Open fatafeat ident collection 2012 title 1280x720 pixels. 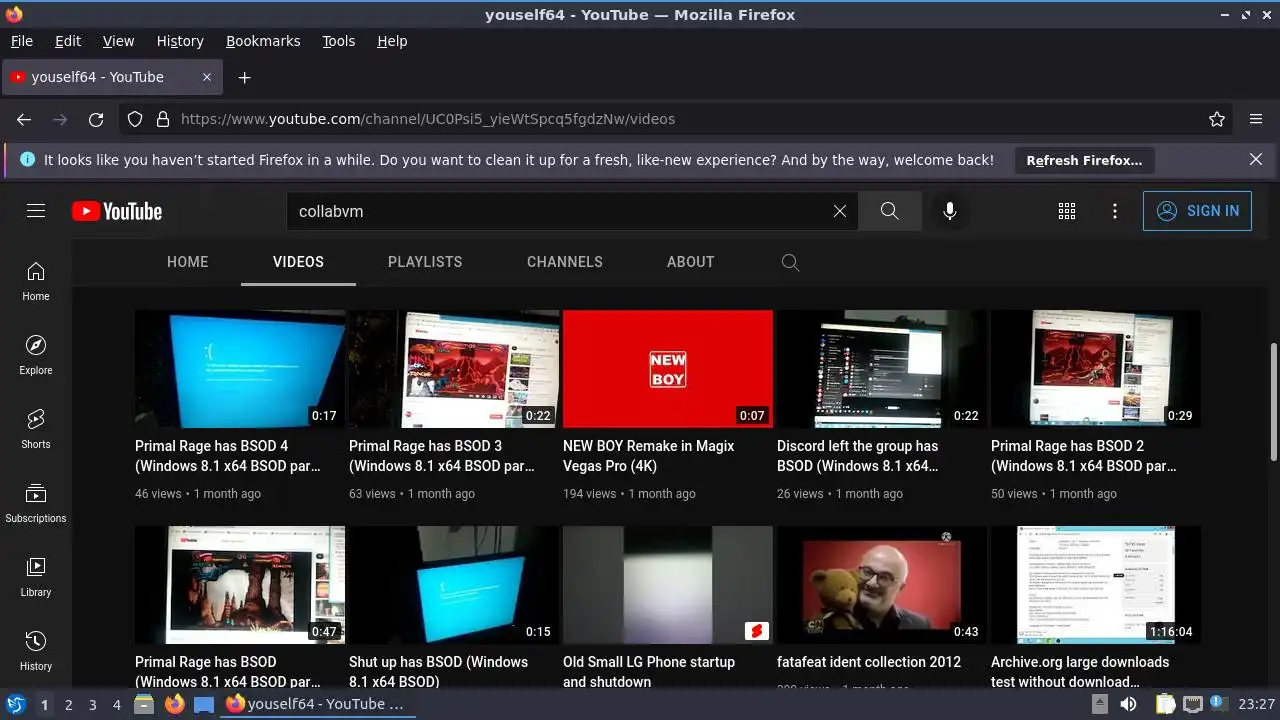[x=869, y=662]
